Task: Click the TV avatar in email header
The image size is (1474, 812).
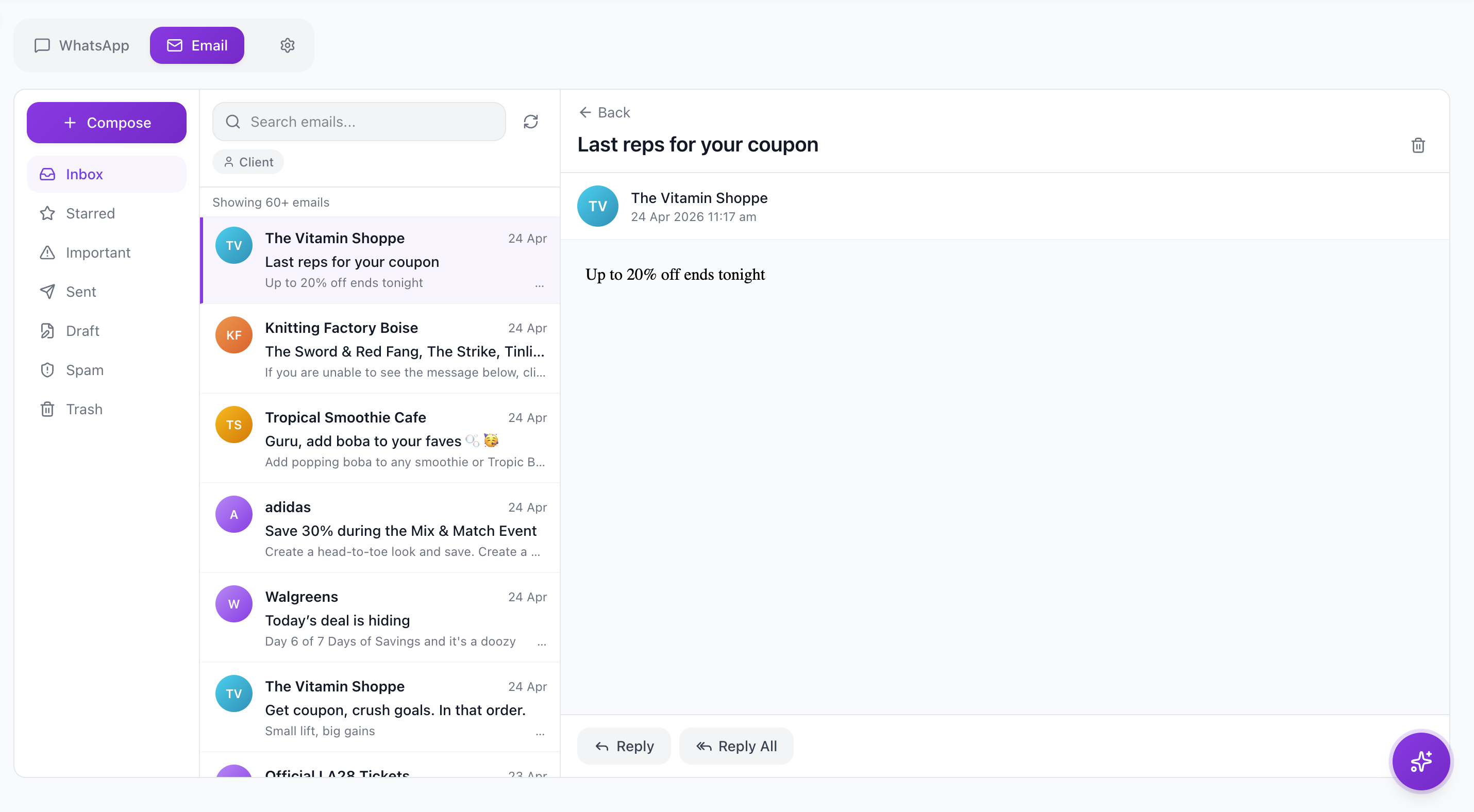Action: coord(597,207)
